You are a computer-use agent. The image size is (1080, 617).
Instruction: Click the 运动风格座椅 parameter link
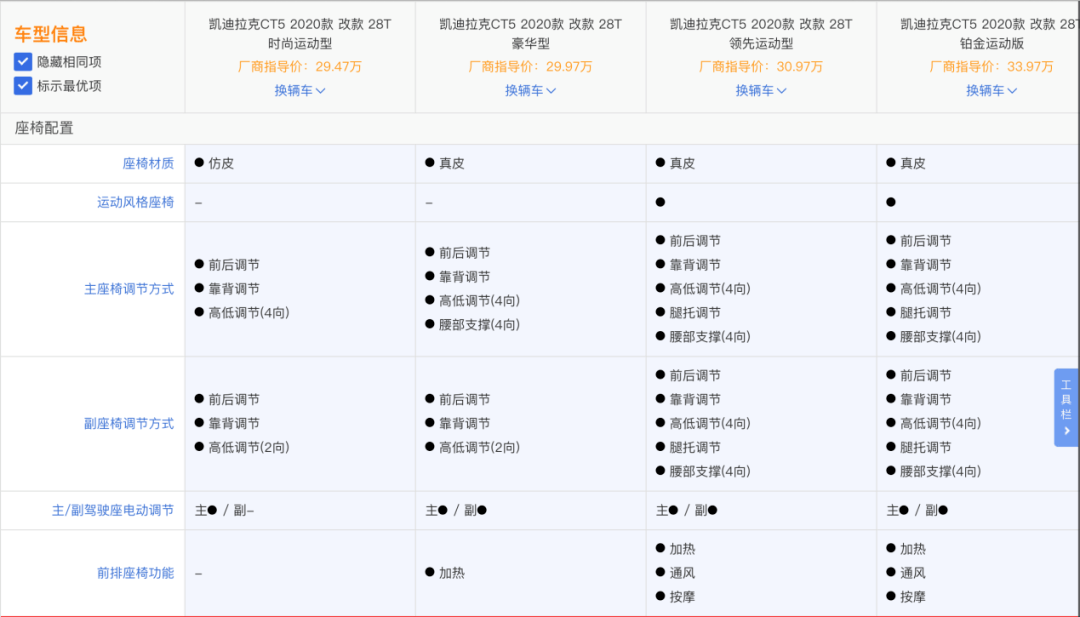coord(135,202)
